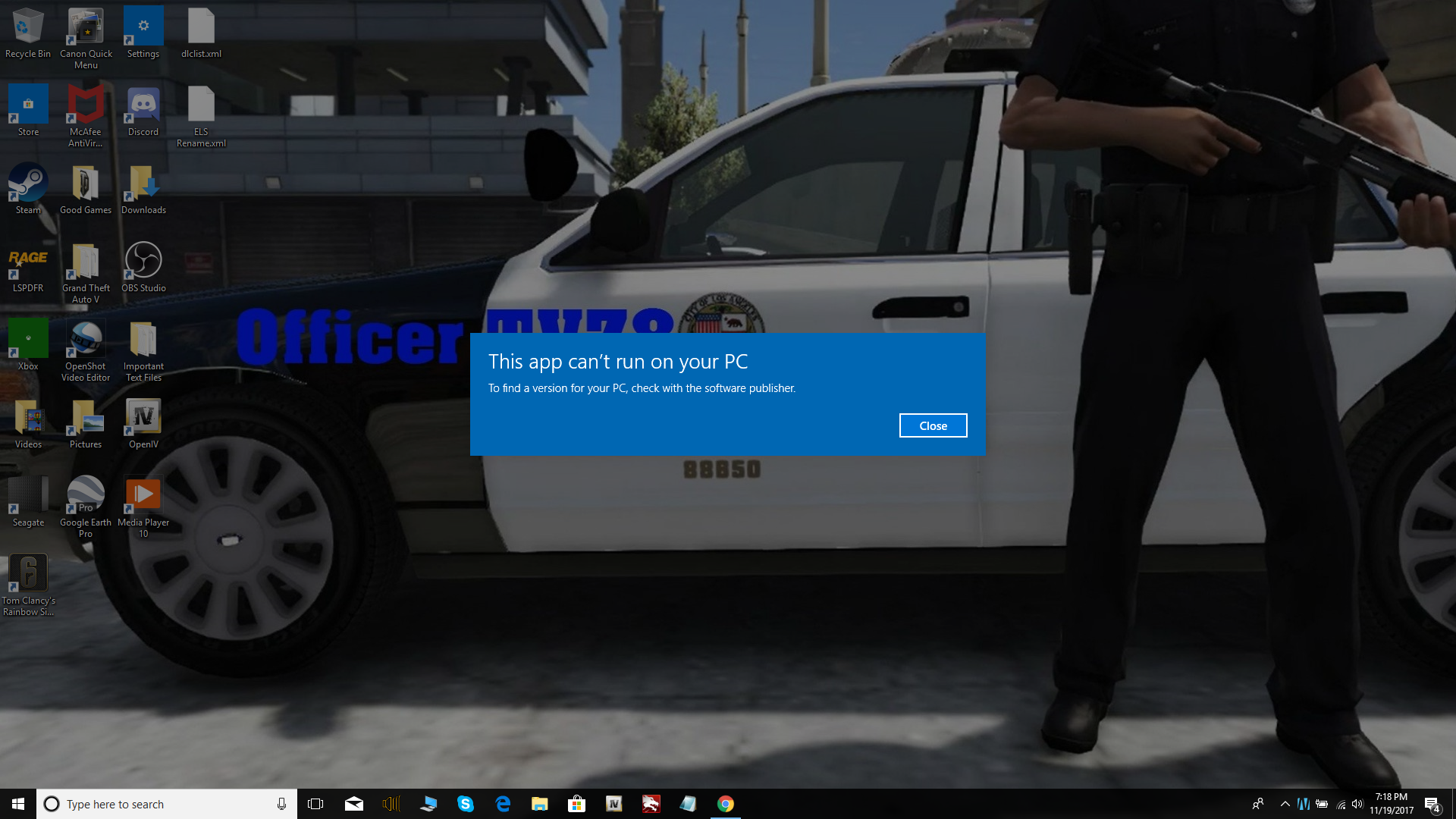Switch to Google Chrome on the taskbar
Image resolution: width=1456 pixels, height=819 pixels.
pyautogui.click(x=725, y=804)
